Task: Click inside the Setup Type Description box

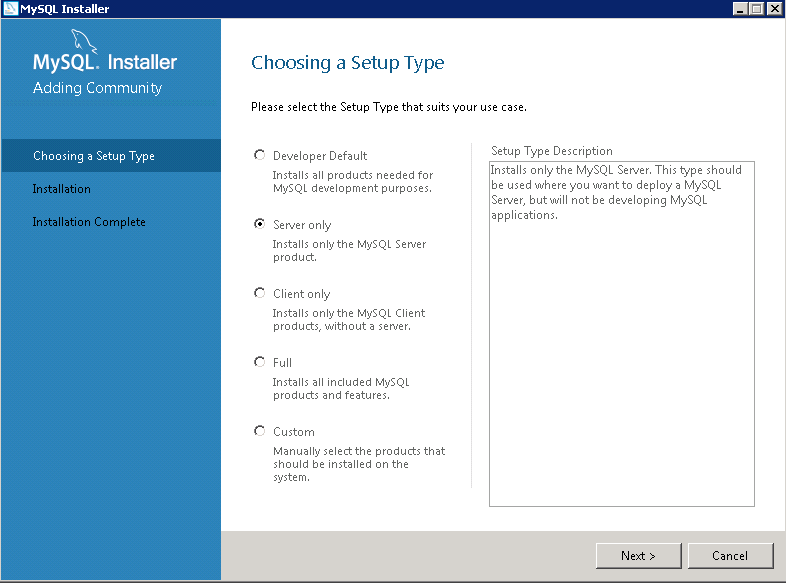Action: [622, 334]
